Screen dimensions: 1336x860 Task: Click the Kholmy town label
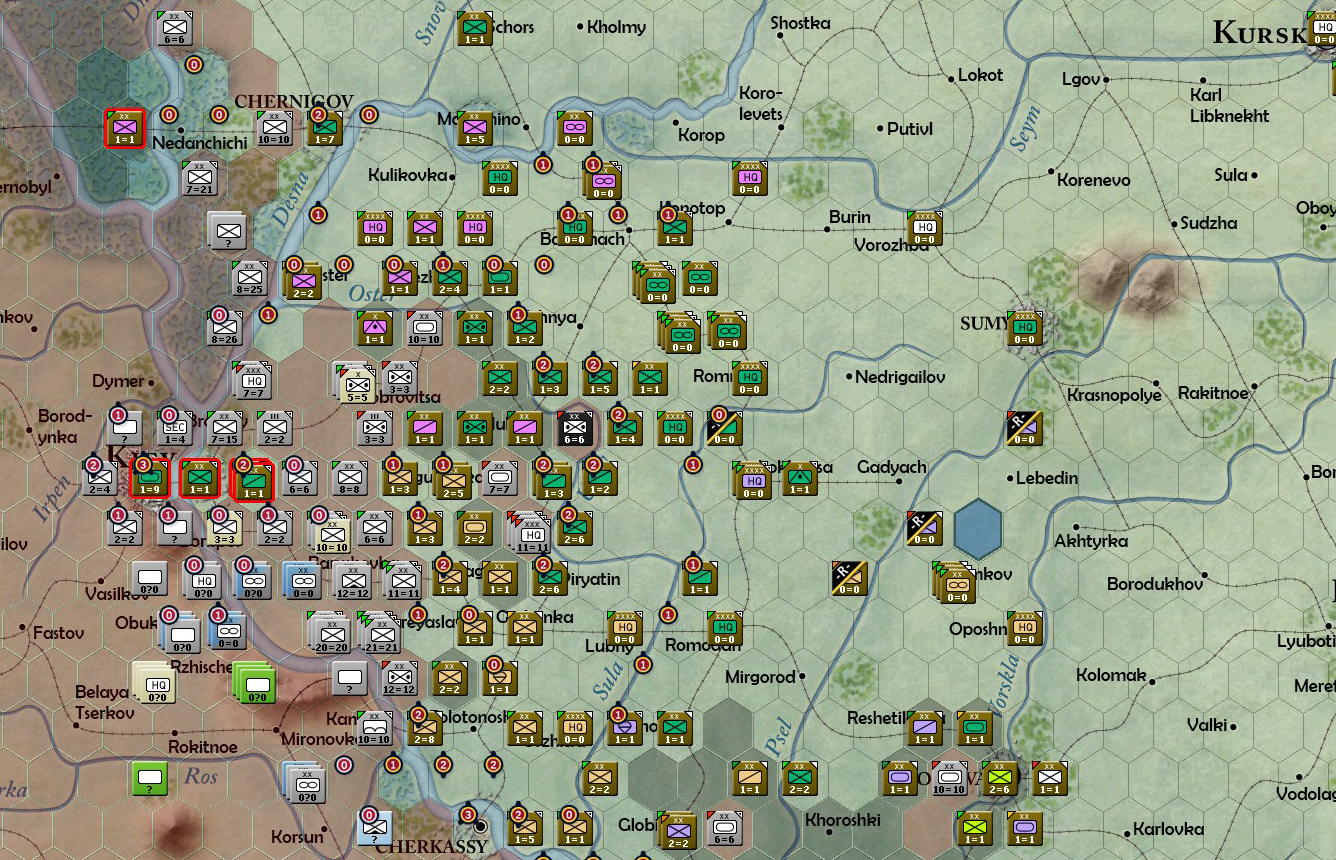click(x=616, y=27)
